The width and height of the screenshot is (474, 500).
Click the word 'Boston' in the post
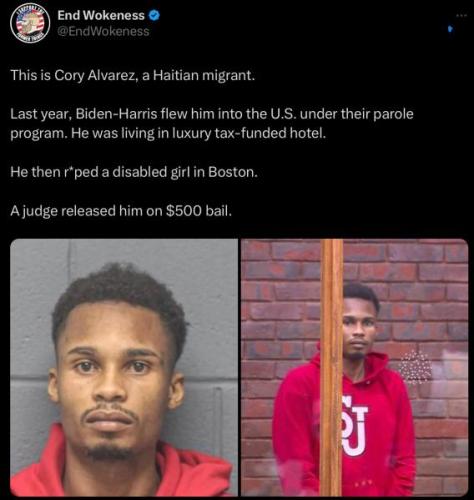click(233, 172)
